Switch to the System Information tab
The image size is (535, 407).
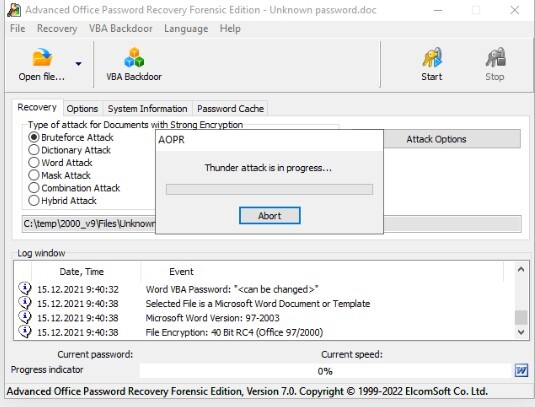click(147, 108)
